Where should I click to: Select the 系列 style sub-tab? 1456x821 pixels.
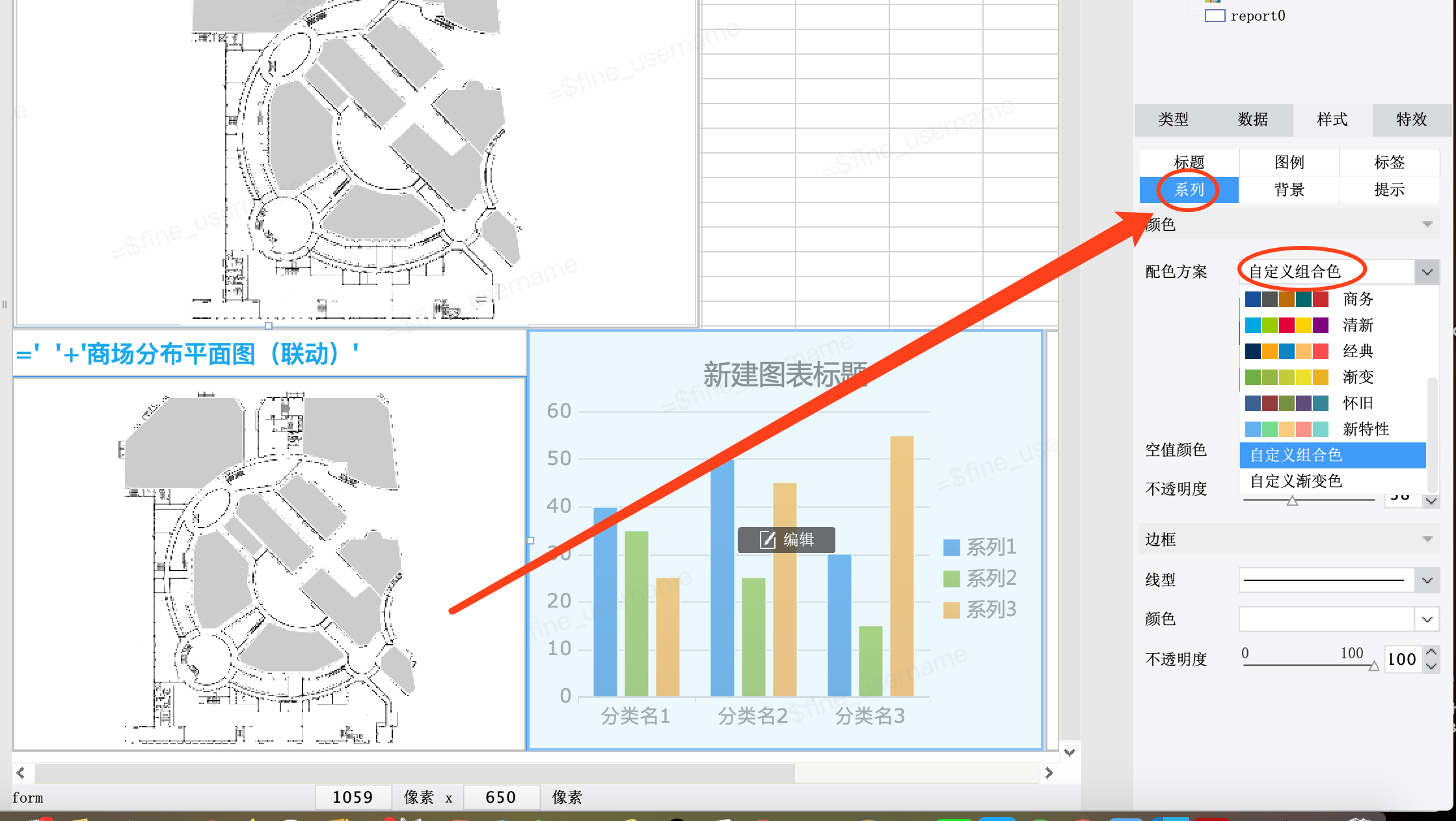(x=1189, y=190)
